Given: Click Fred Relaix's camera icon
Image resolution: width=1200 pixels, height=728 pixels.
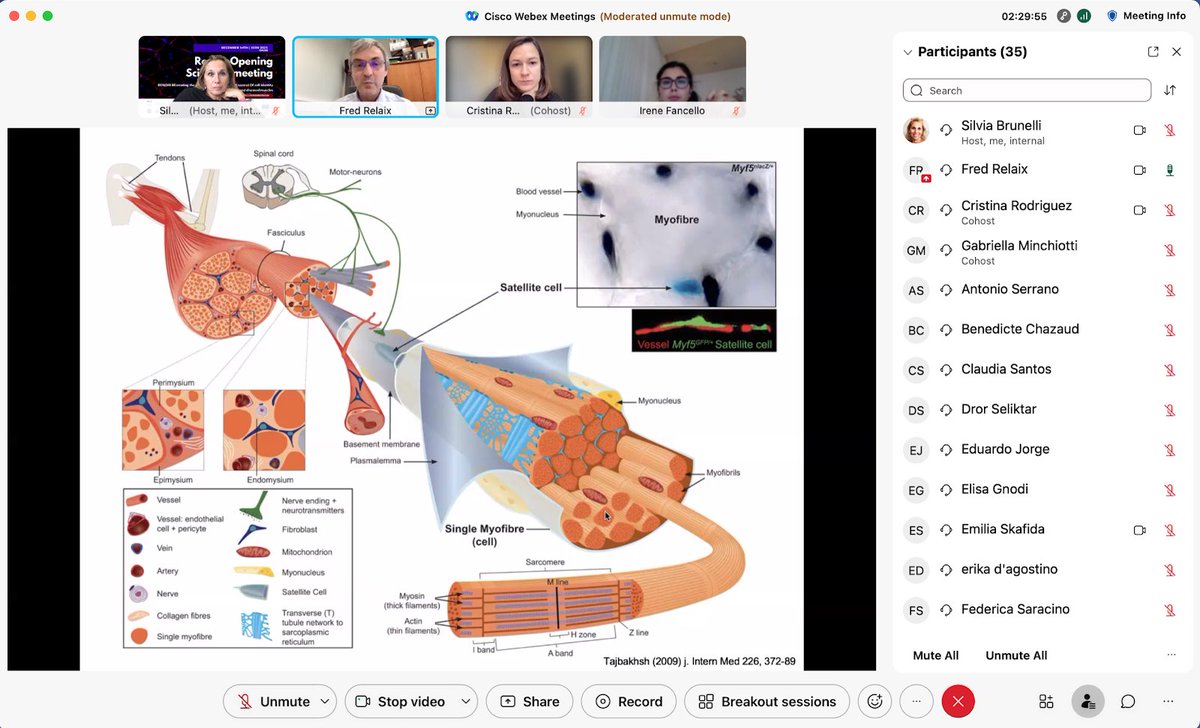Looking at the screenshot, I should [1139, 170].
